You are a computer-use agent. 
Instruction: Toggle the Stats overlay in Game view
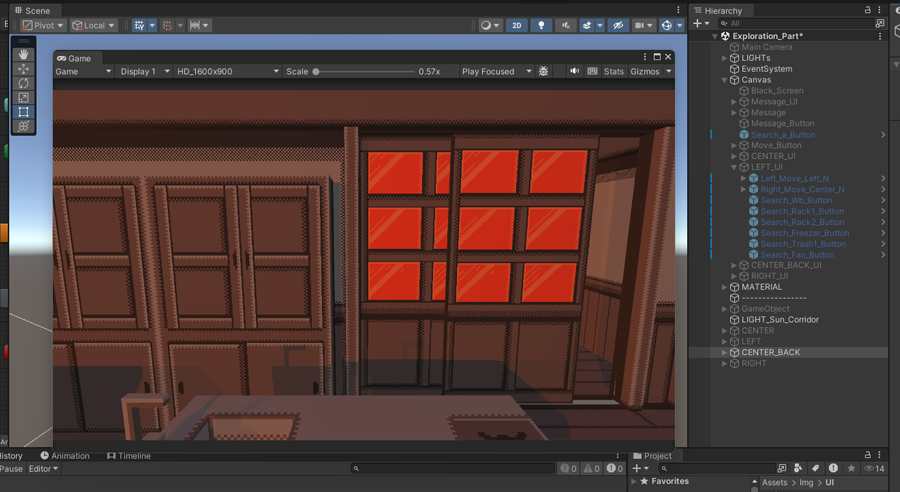point(613,72)
